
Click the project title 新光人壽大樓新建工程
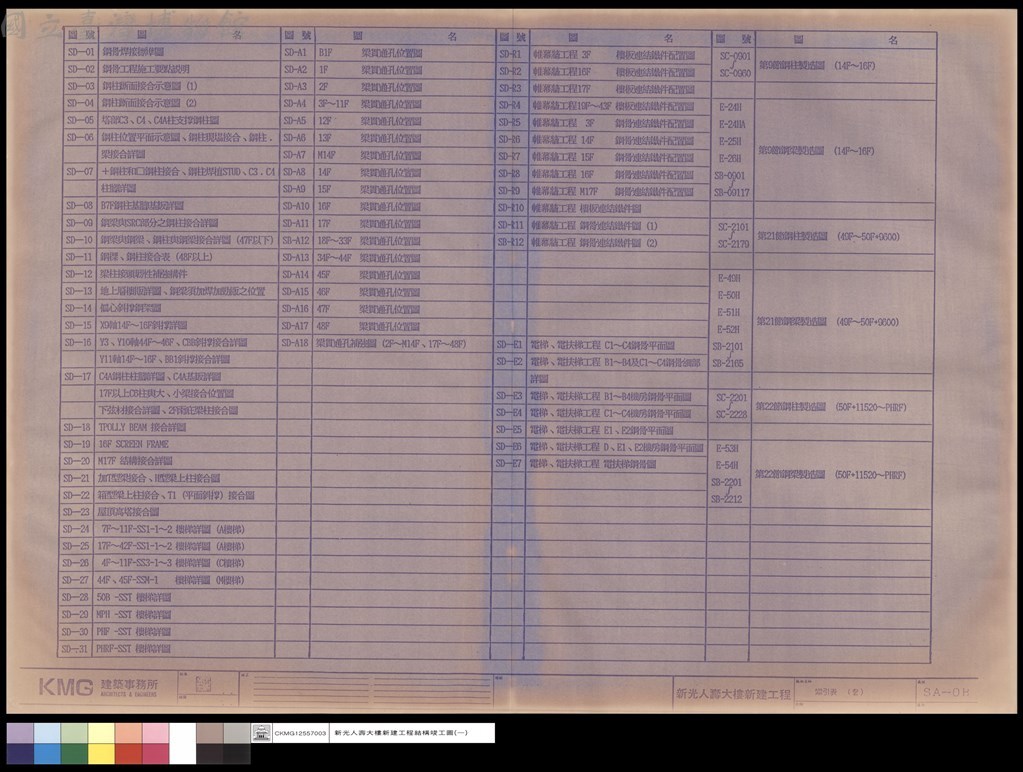[733, 694]
